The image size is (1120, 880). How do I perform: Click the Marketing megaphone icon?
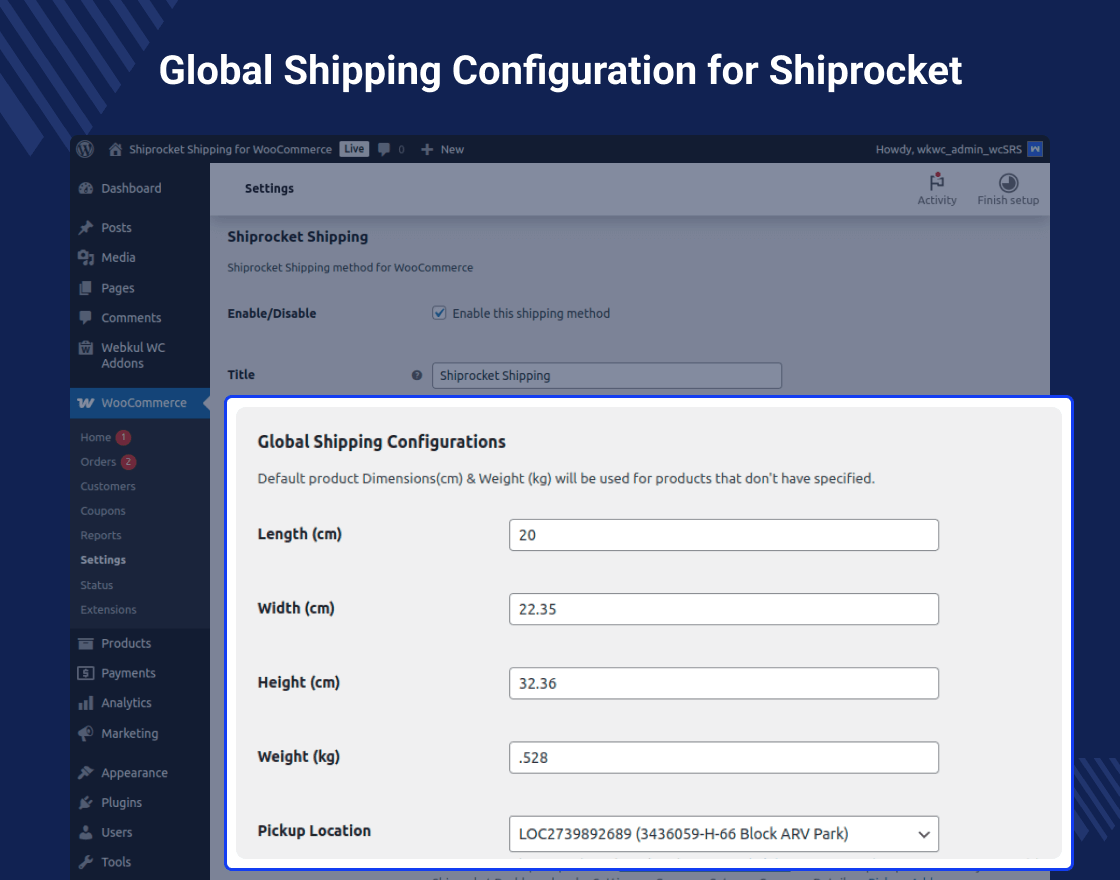[x=87, y=733]
